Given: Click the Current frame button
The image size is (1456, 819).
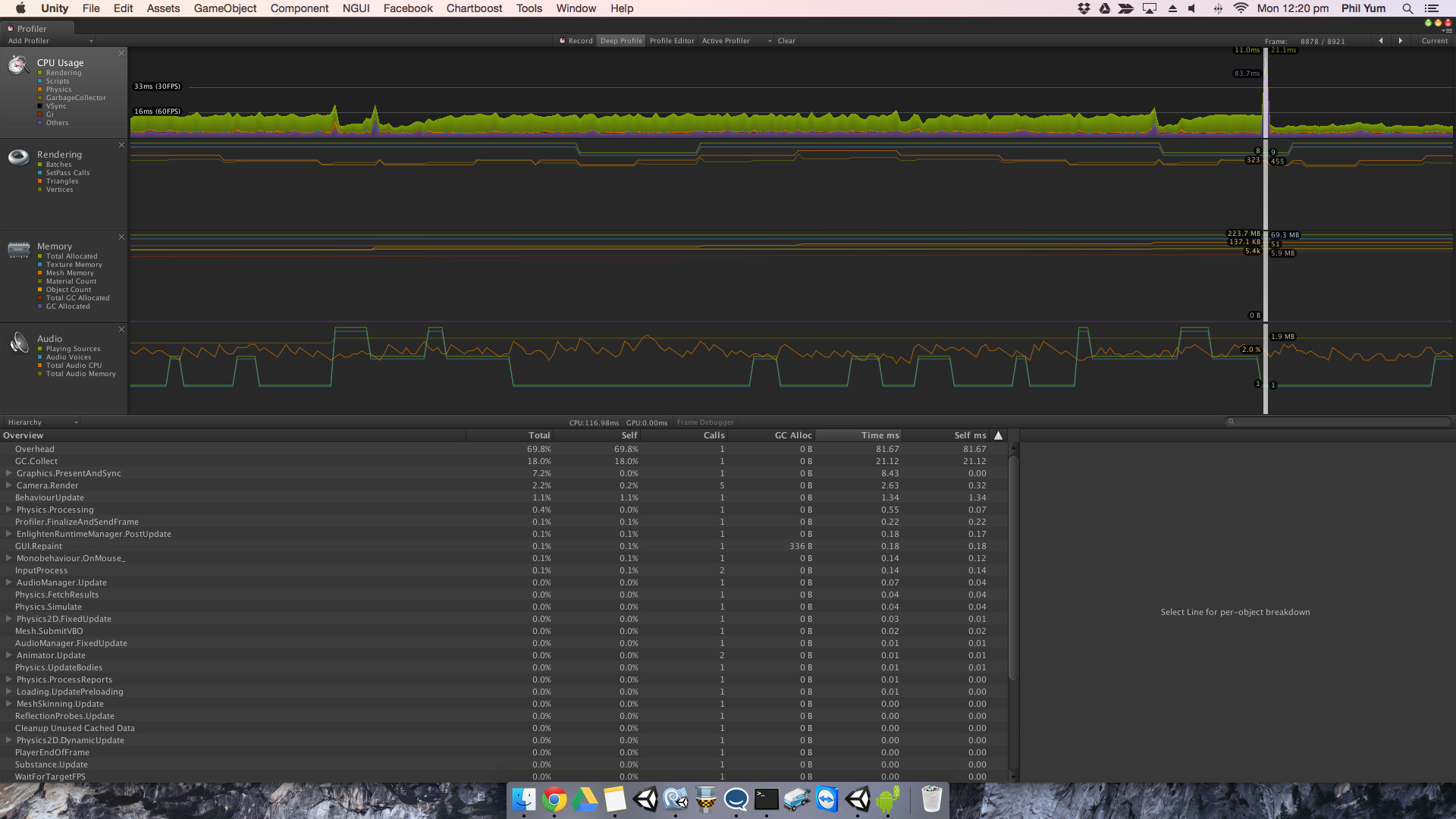Looking at the screenshot, I should coord(1434,40).
